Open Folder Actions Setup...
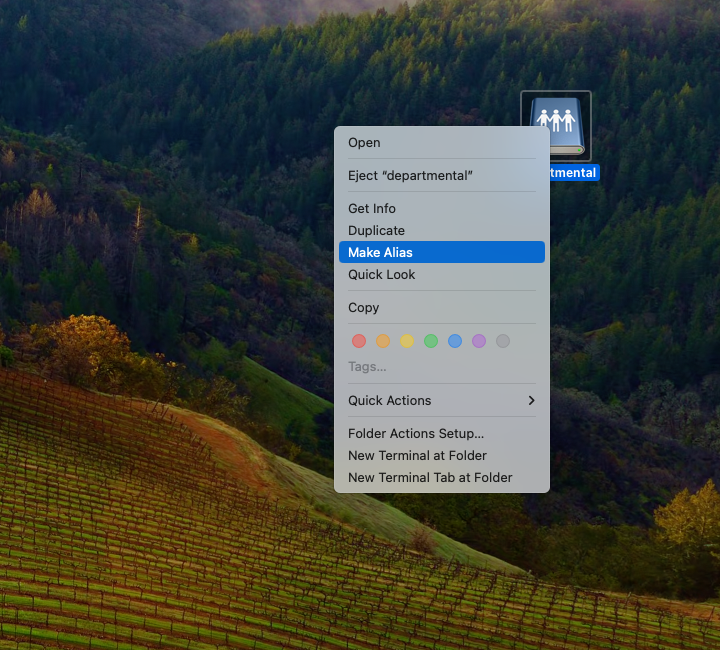Image resolution: width=720 pixels, height=650 pixels. [x=416, y=434]
